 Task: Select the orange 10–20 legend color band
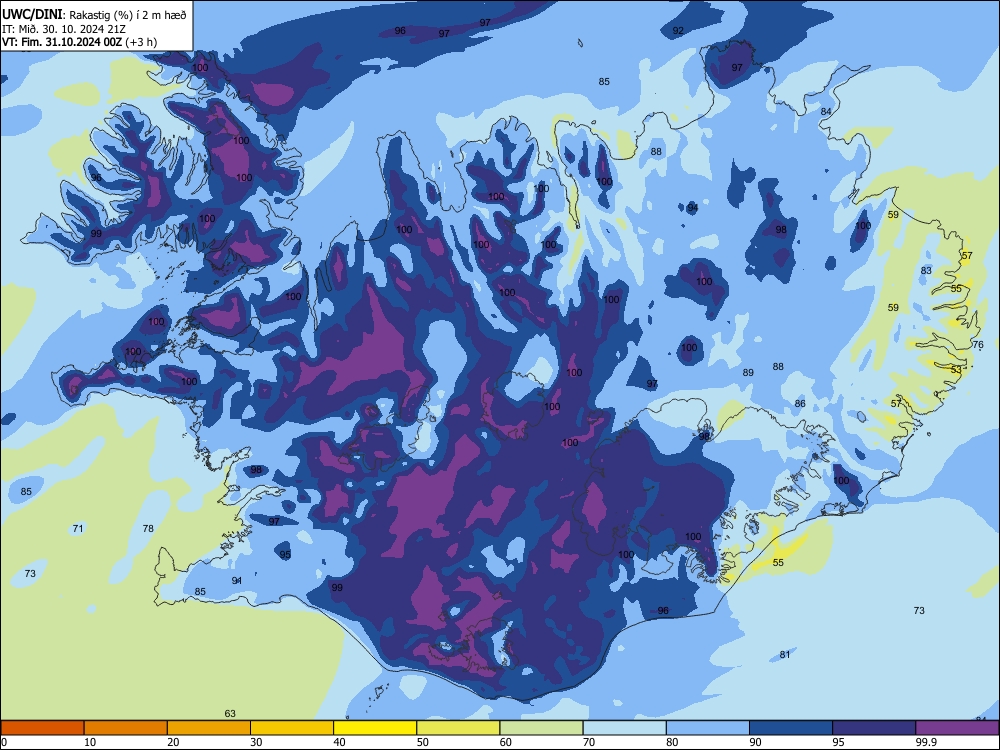126,728
